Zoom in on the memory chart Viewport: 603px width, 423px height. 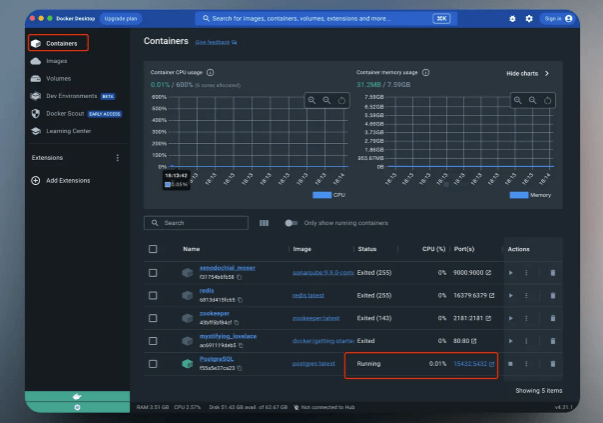518,100
